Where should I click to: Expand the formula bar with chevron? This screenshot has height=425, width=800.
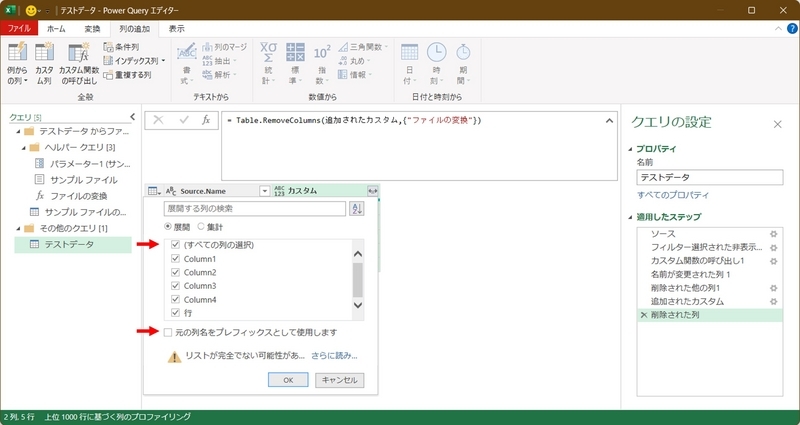(x=609, y=121)
